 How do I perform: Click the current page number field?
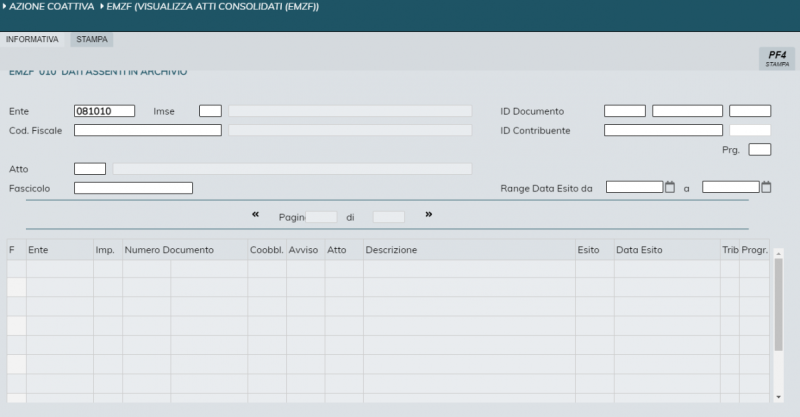pos(321,217)
